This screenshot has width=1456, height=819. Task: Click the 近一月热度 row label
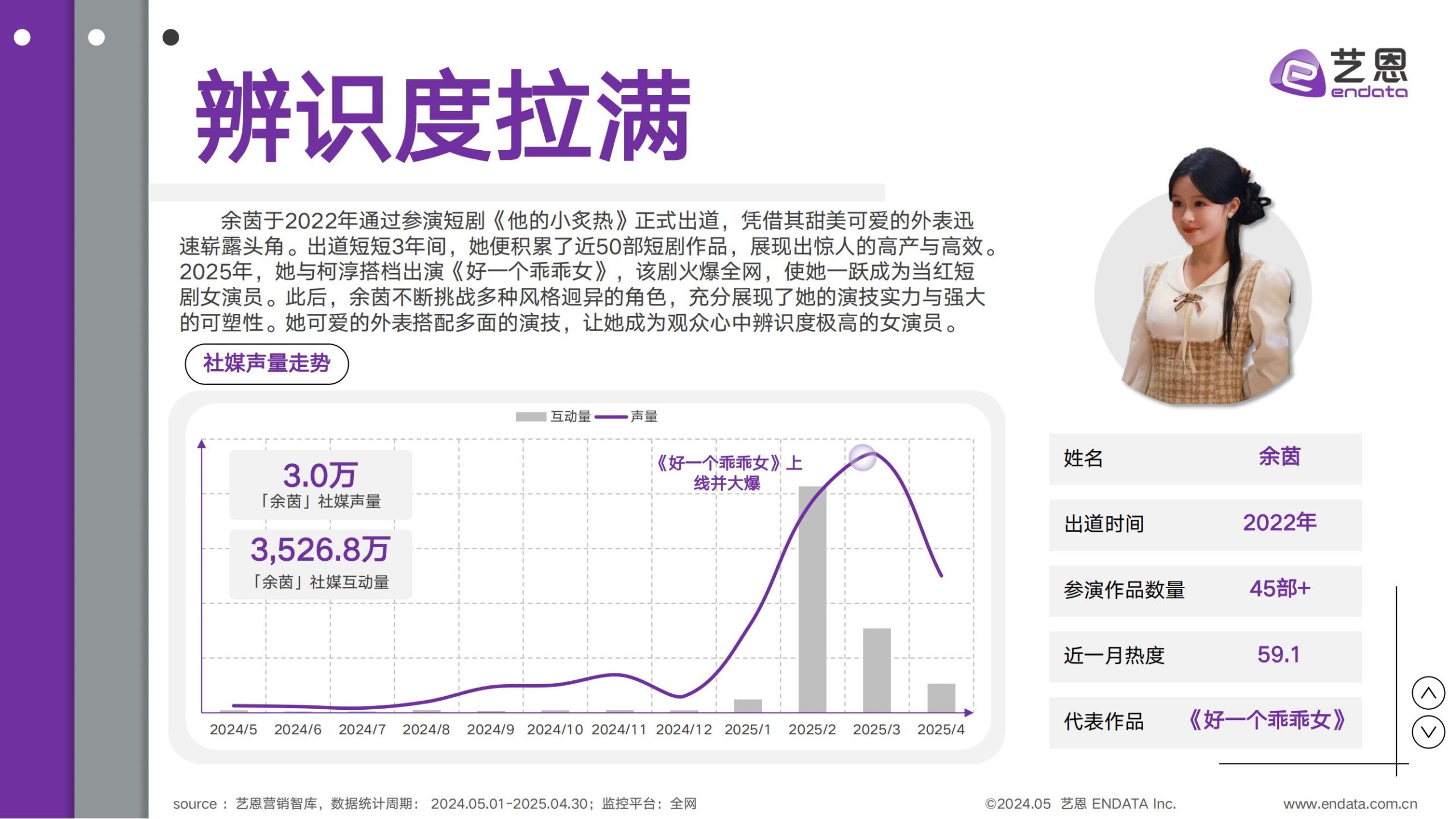click(x=1114, y=656)
